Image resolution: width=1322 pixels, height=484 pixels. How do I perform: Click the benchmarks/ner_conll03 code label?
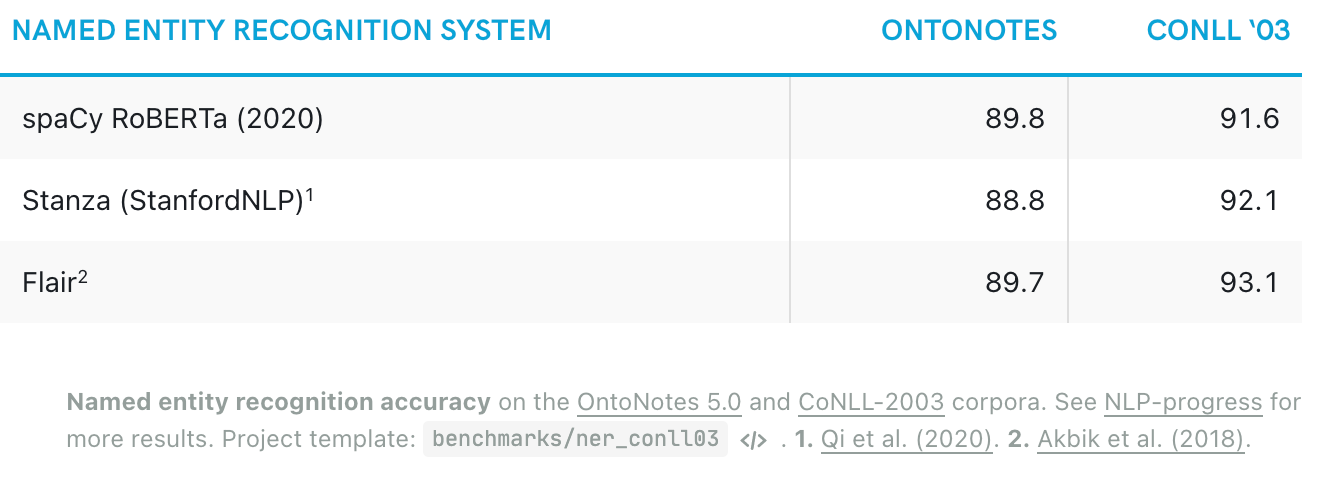(575, 440)
